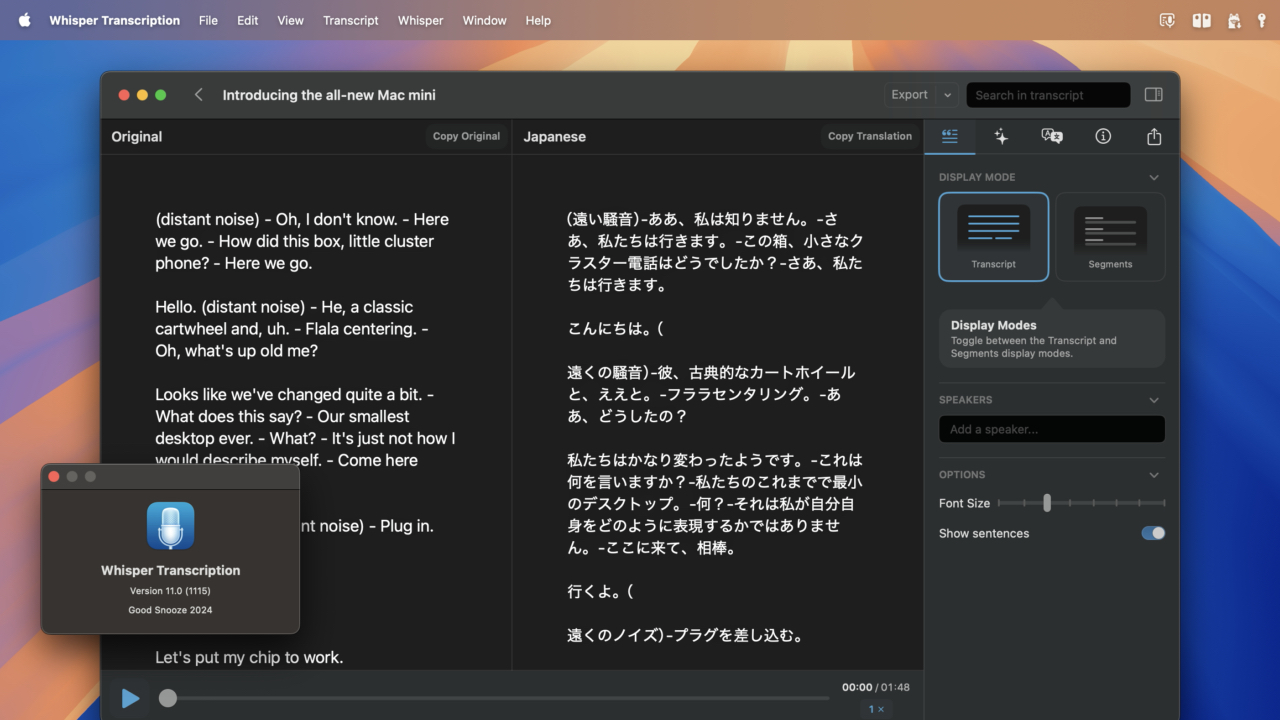Collapse the Options section
1280x720 pixels.
[1154, 475]
